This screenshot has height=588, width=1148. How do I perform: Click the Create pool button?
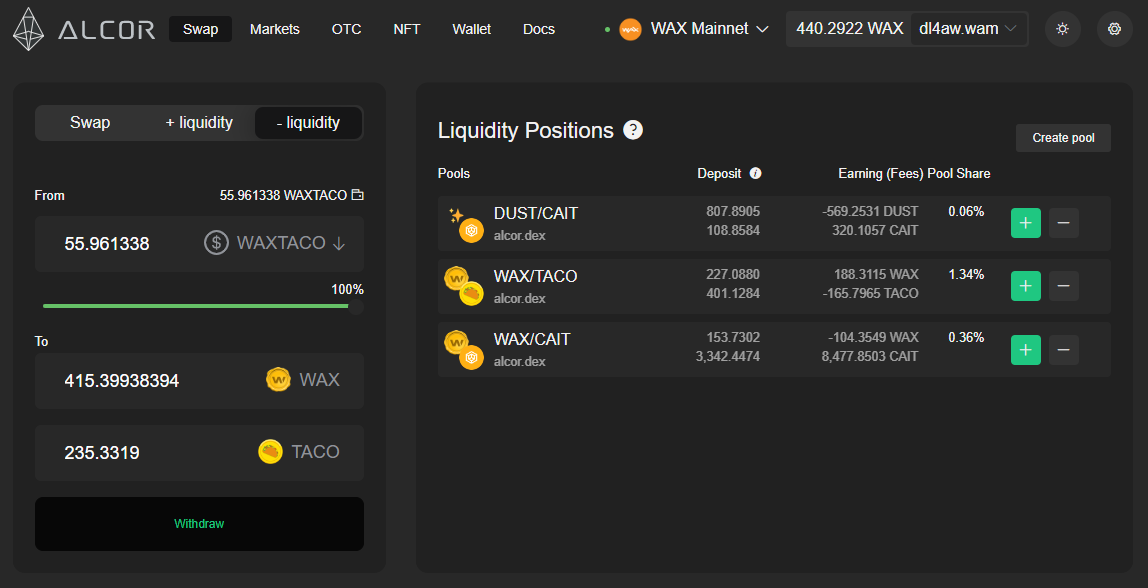click(1063, 138)
